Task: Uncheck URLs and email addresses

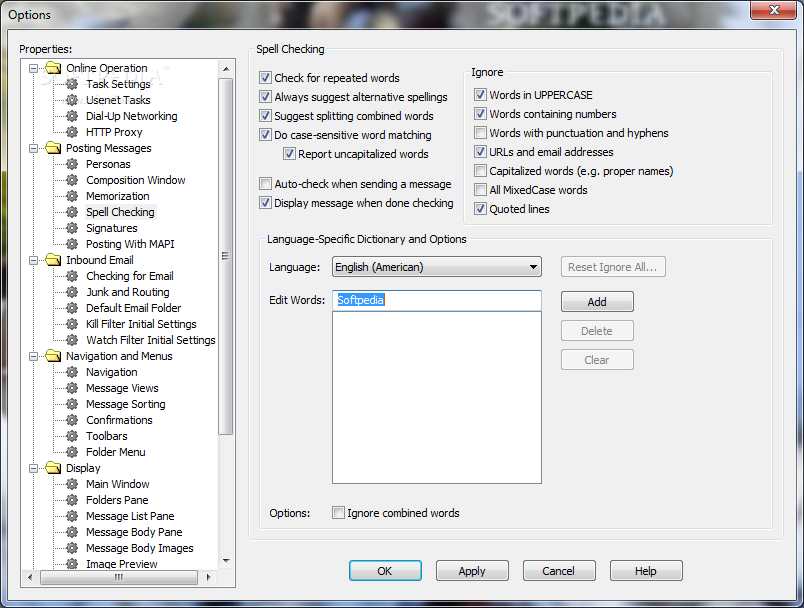Action: pos(480,152)
